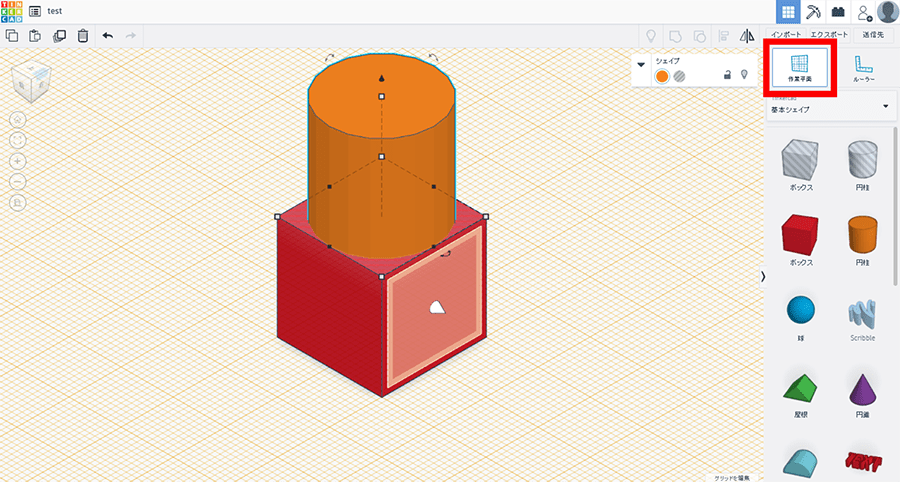
Task: Switch to 3D design grid view
Action: (788, 11)
